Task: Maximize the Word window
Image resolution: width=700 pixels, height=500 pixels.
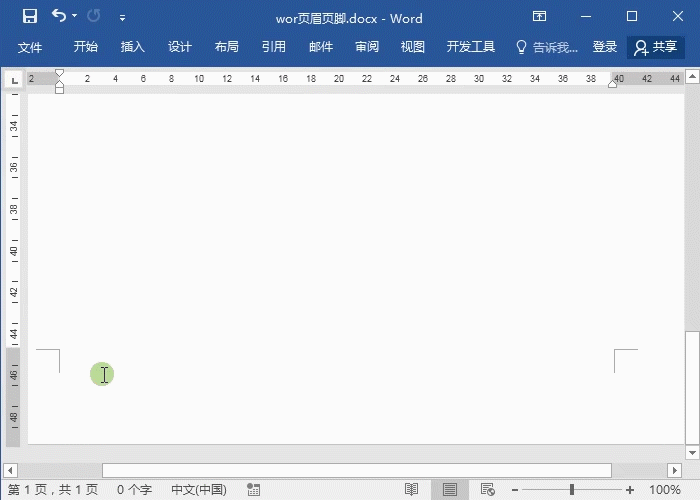Action: (632, 17)
